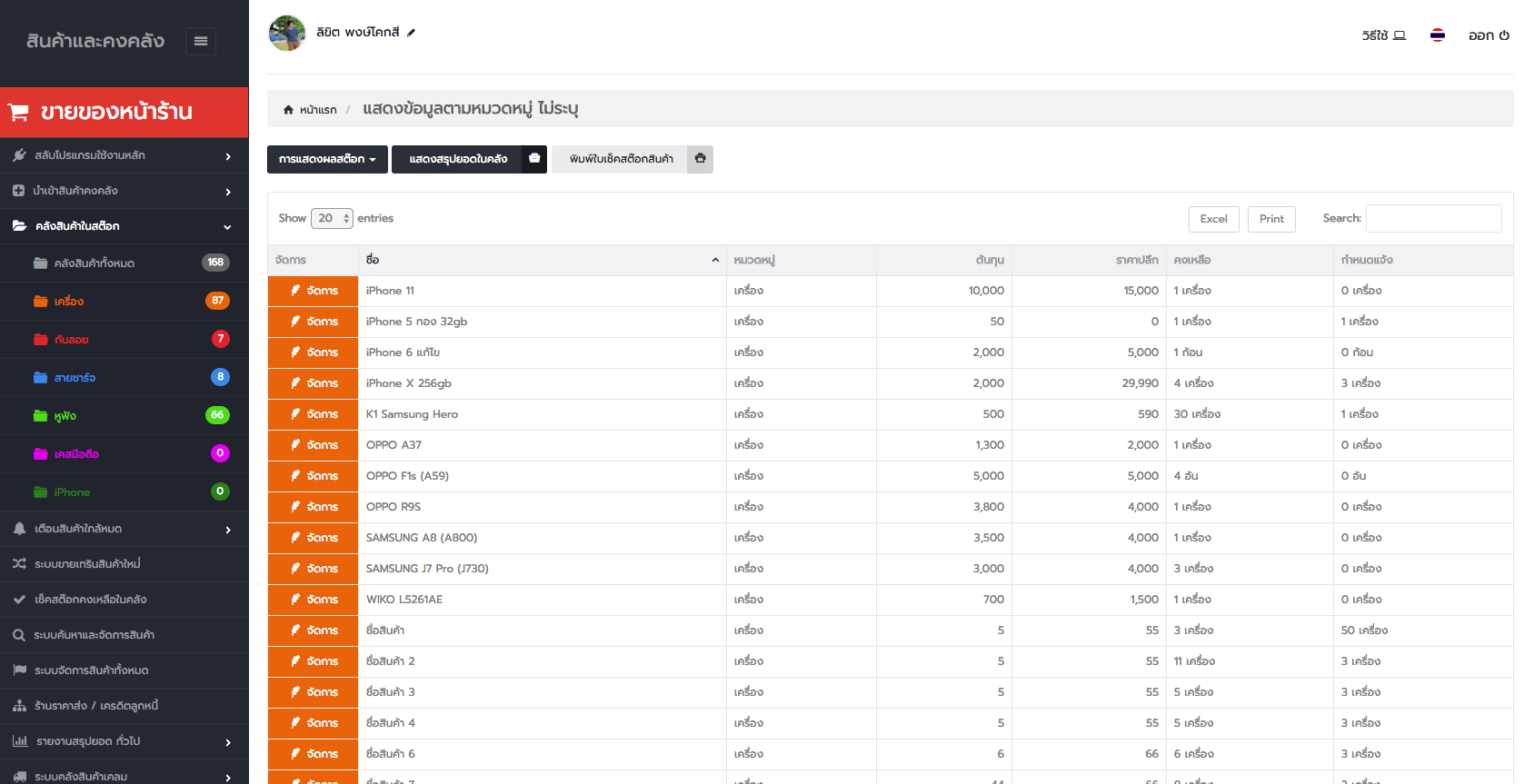Click the pencil edit icon beside username
Image resolution: width=1524 pixels, height=784 pixels.
click(411, 33)
